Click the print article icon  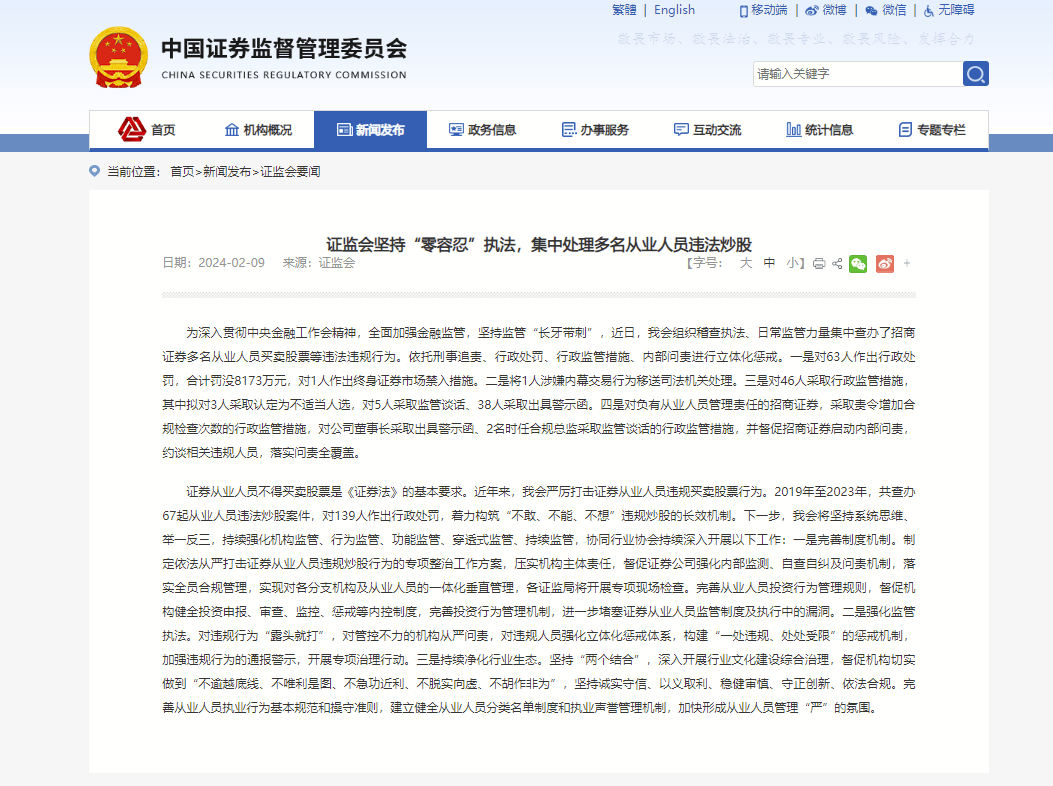point(820,263)
